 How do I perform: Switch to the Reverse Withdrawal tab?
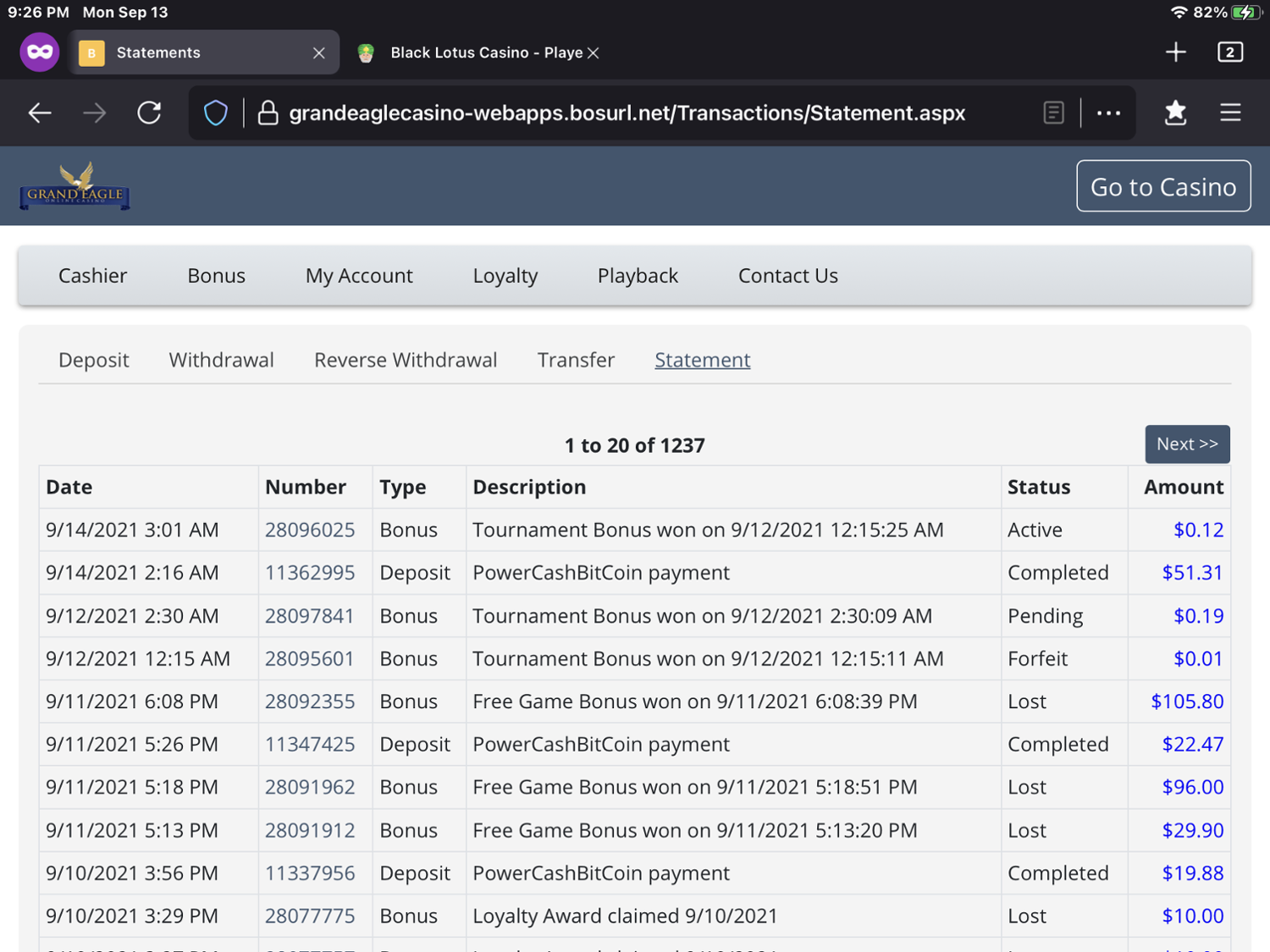pyautogui.click(x=406, y=360)
